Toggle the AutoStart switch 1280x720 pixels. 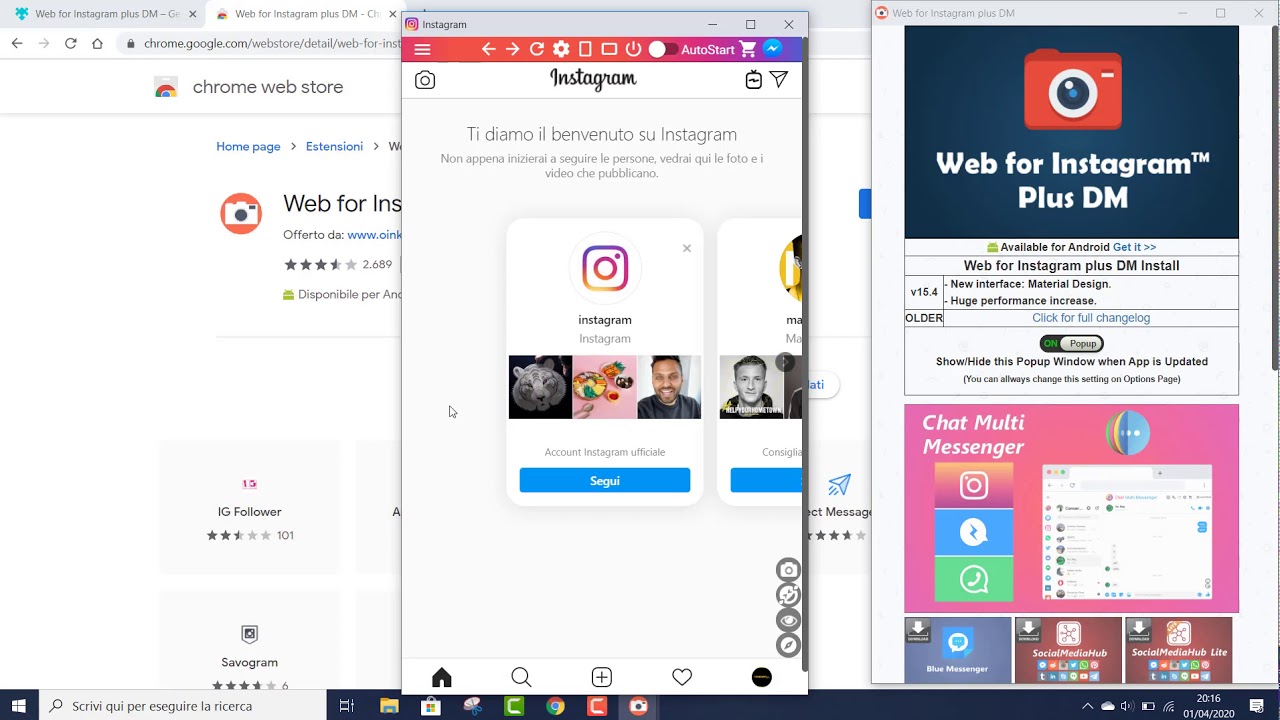[662, 50]
